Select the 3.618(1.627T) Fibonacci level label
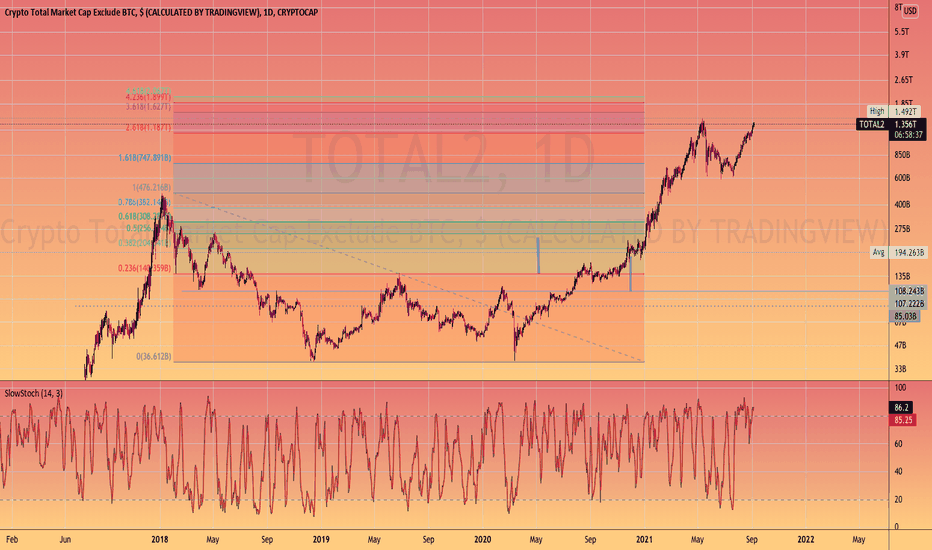The image size is (932, 550). 148,107
